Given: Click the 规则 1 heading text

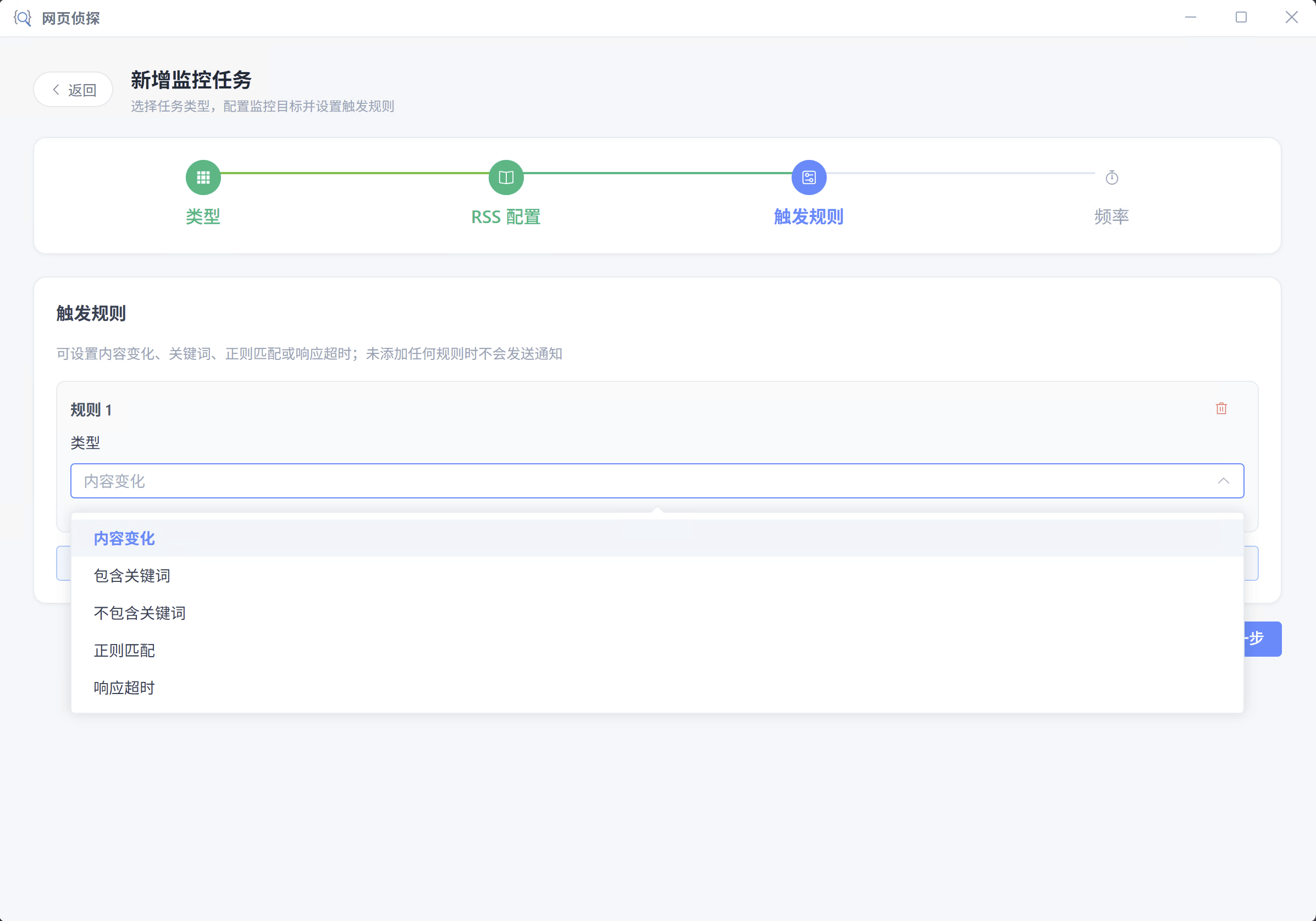Looking at the screenshot, I should [x=91, y=410].
